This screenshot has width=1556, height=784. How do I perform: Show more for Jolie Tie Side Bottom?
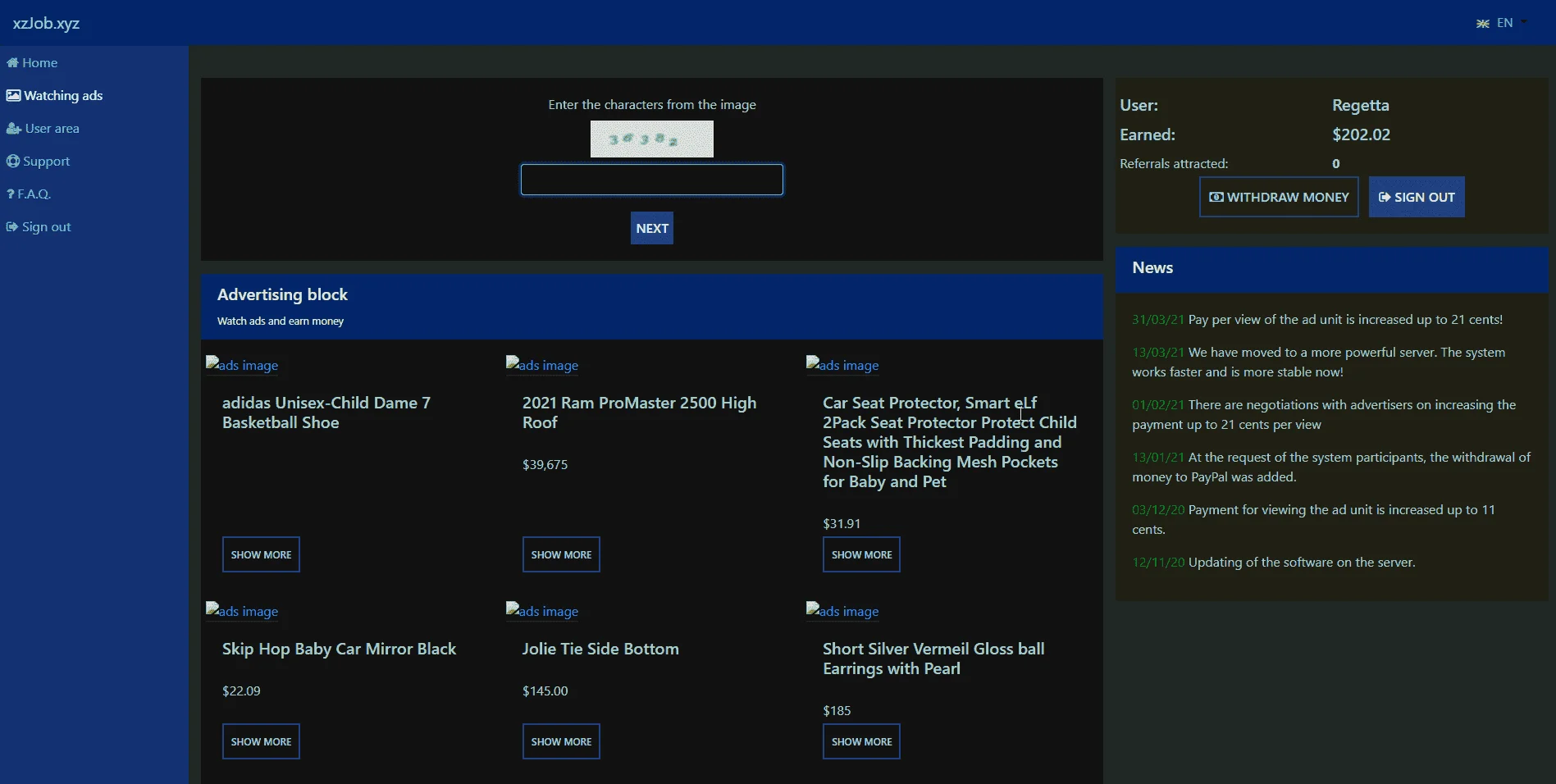(561, 742)
